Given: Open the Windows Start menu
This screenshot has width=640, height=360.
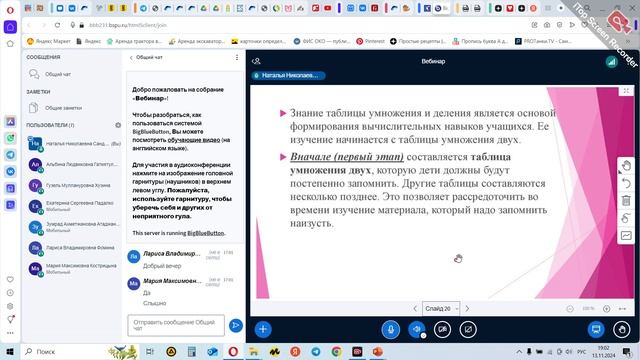Looking at the screenshot, I should click(x=10, y=351).
